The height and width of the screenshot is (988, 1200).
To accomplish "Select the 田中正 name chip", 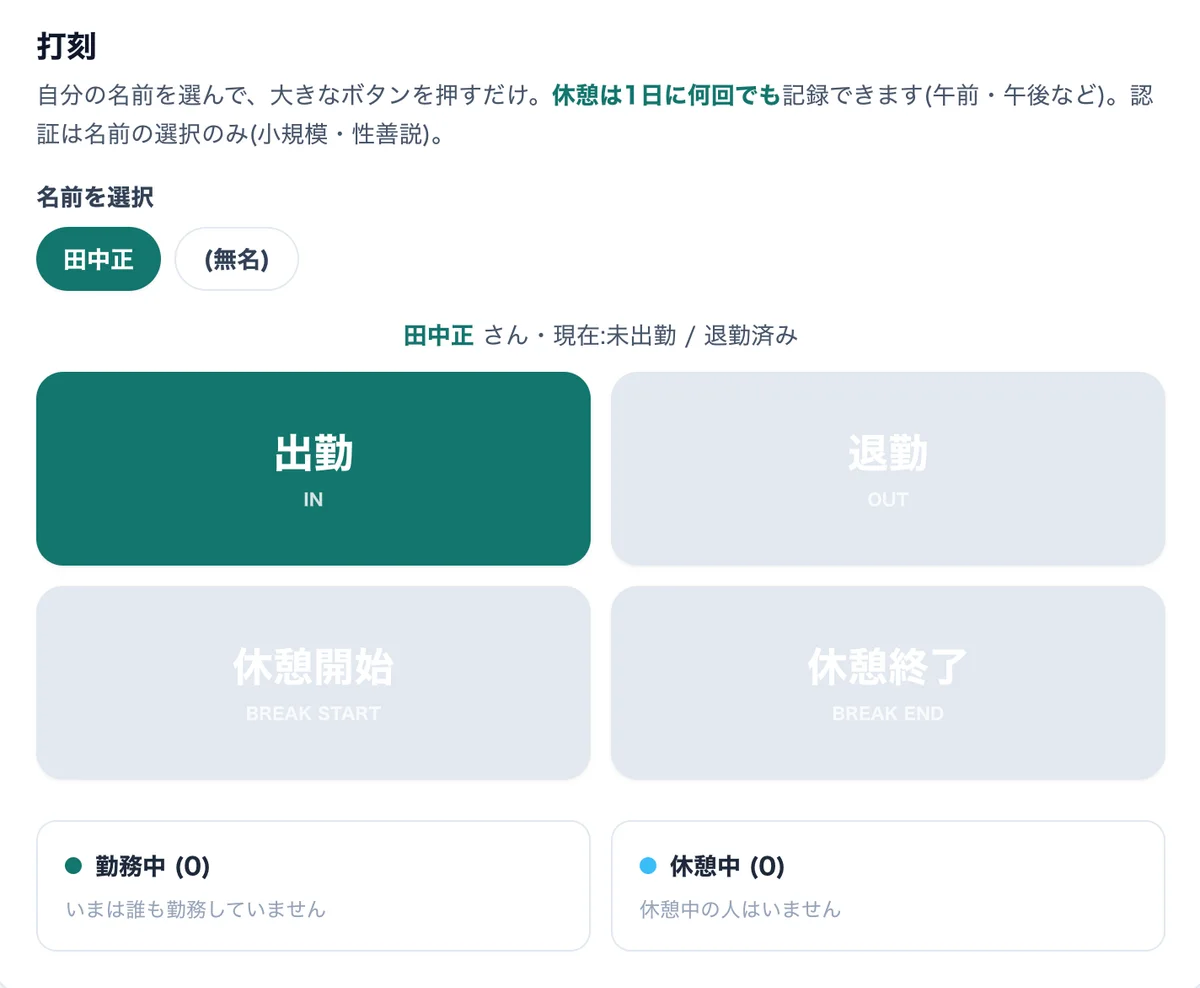I will [98, 259].
